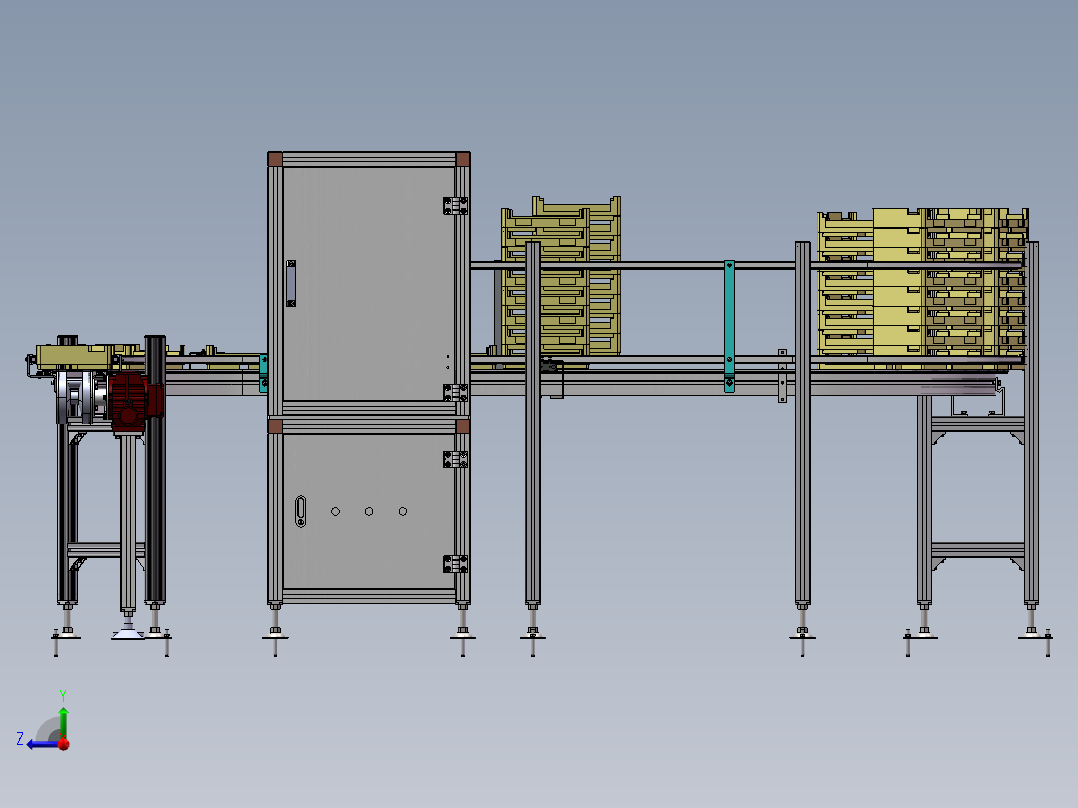1078x808 pixels.
Task: Select the middle hole on lower cabinet door
Action: pyautogui.click(x=369, y=512)
